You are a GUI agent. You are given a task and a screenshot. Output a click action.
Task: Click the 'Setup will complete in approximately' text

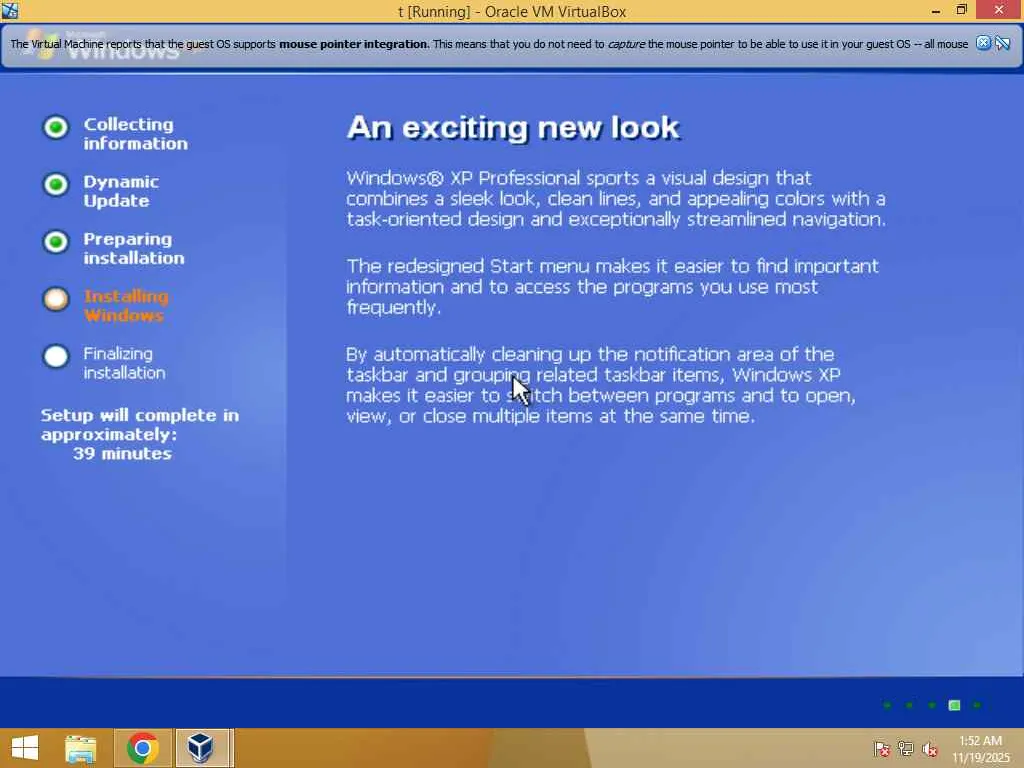pos(140,425)
